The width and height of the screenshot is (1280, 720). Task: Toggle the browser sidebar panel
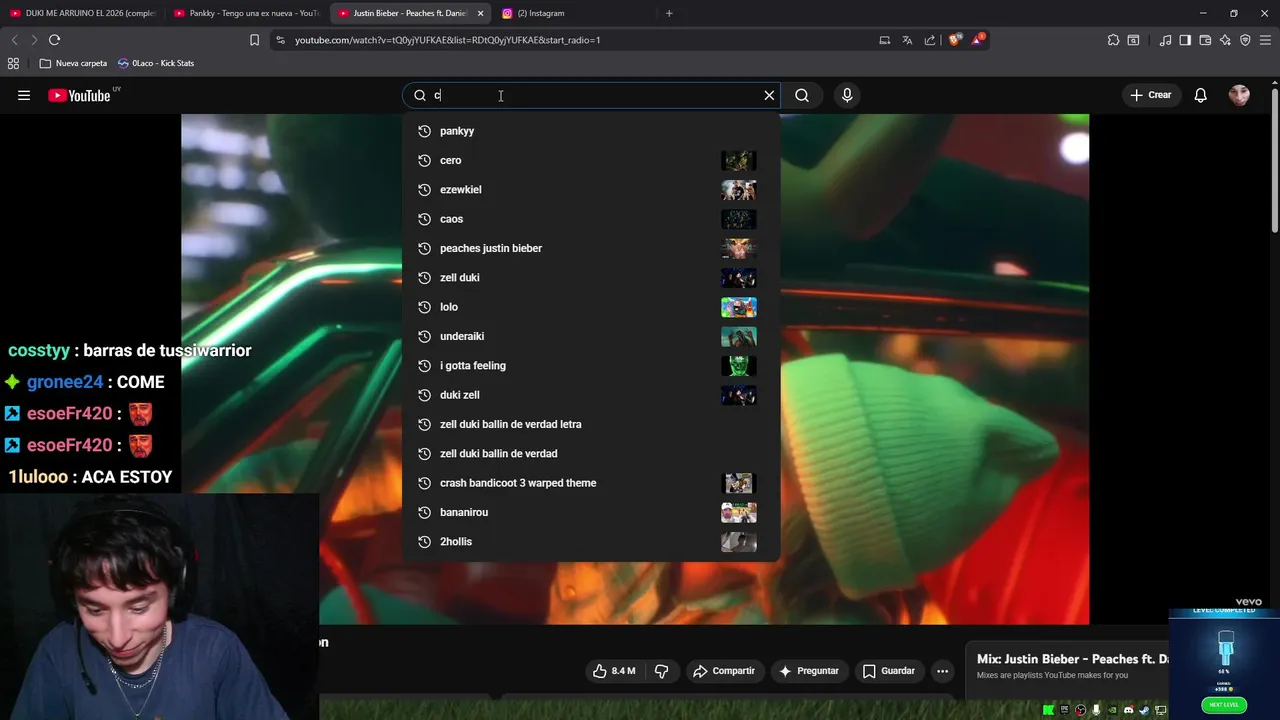(1185, 40)
